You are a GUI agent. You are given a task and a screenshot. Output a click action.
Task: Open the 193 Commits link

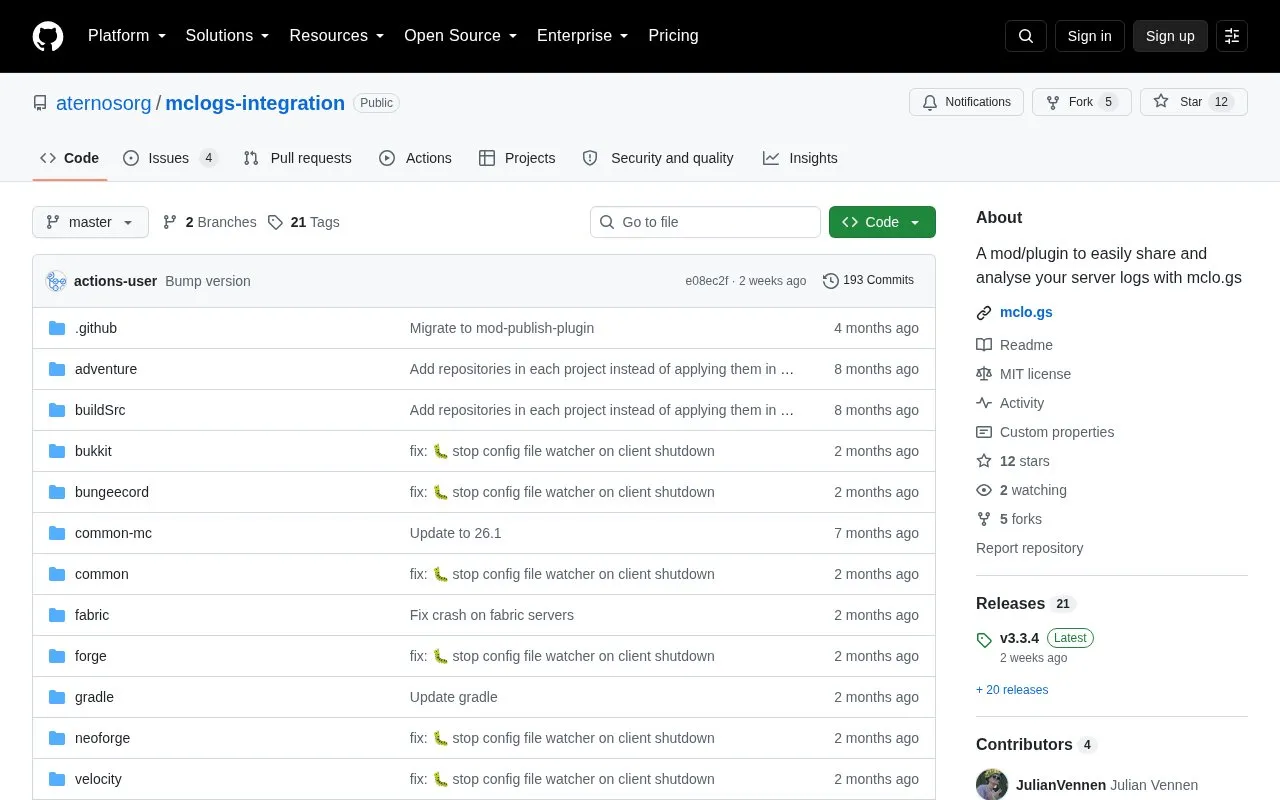tap(868, 281)
